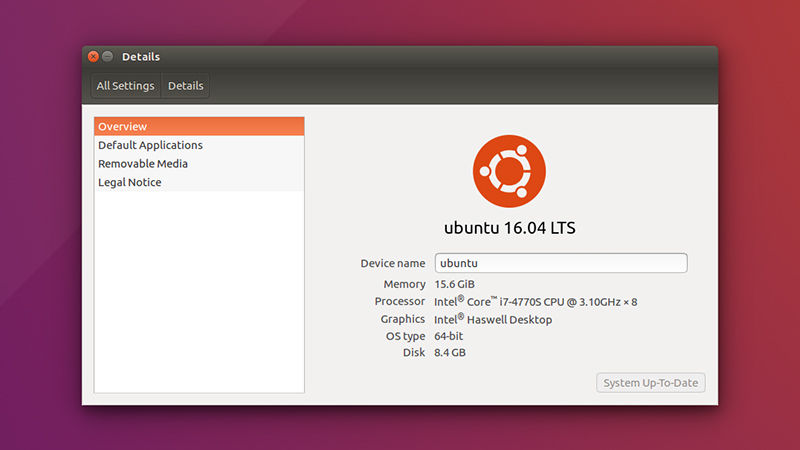
Task: Click the Intel Haswell Desktop graphics text
Action: coord(492,319)
